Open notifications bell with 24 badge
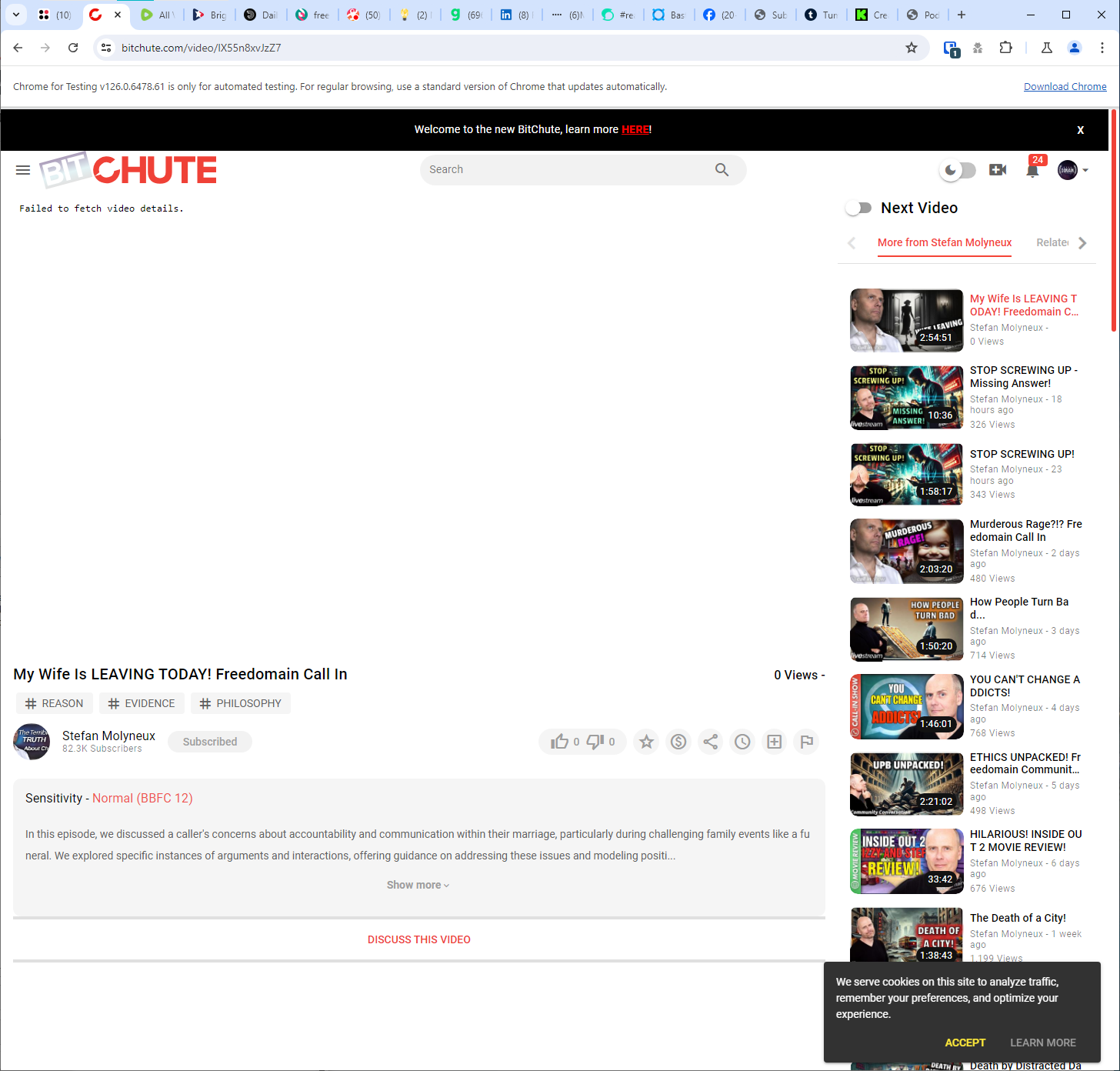 [x=1033, y=168]
